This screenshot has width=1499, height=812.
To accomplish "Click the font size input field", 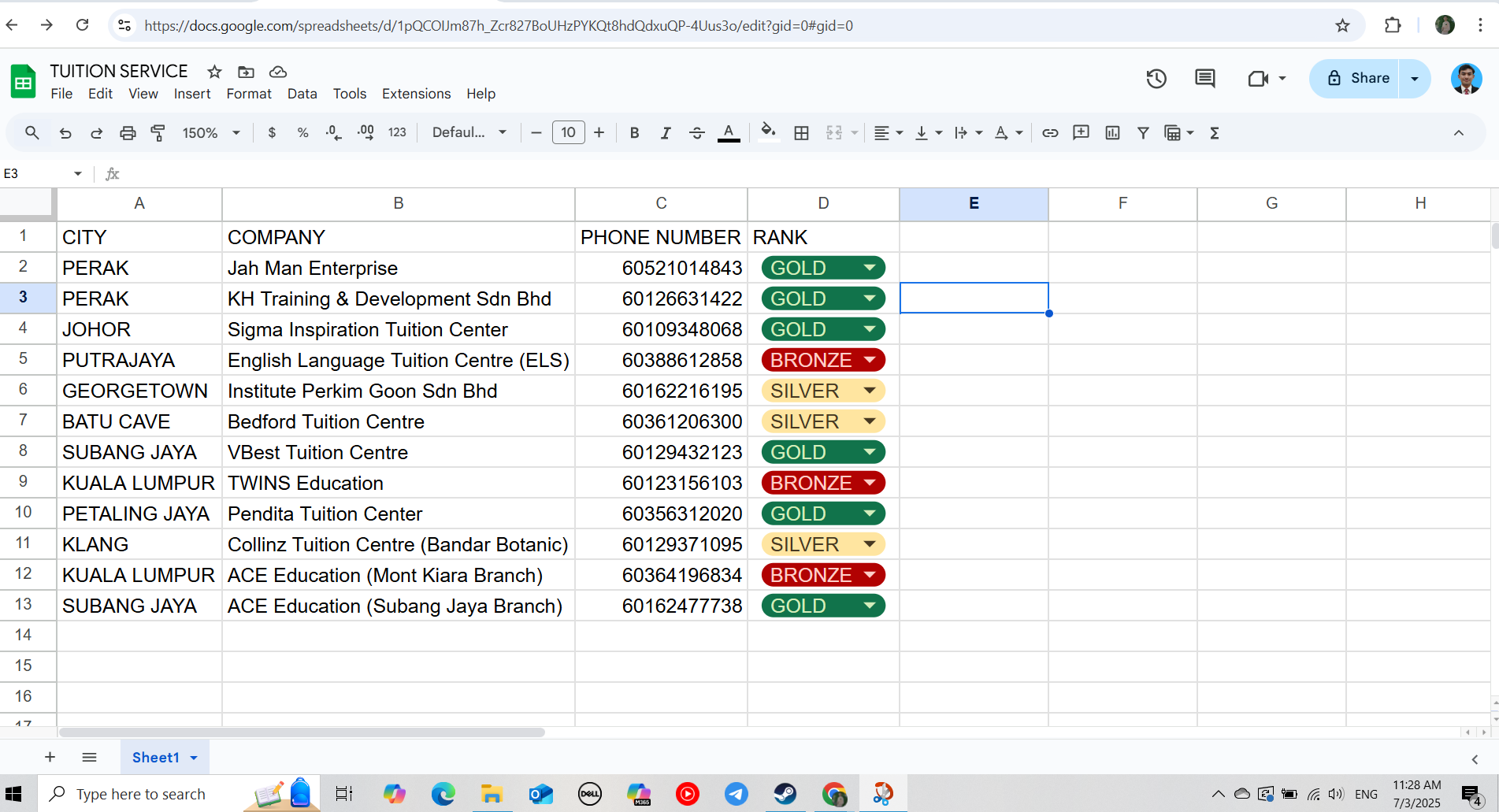I will click(568, 133).
